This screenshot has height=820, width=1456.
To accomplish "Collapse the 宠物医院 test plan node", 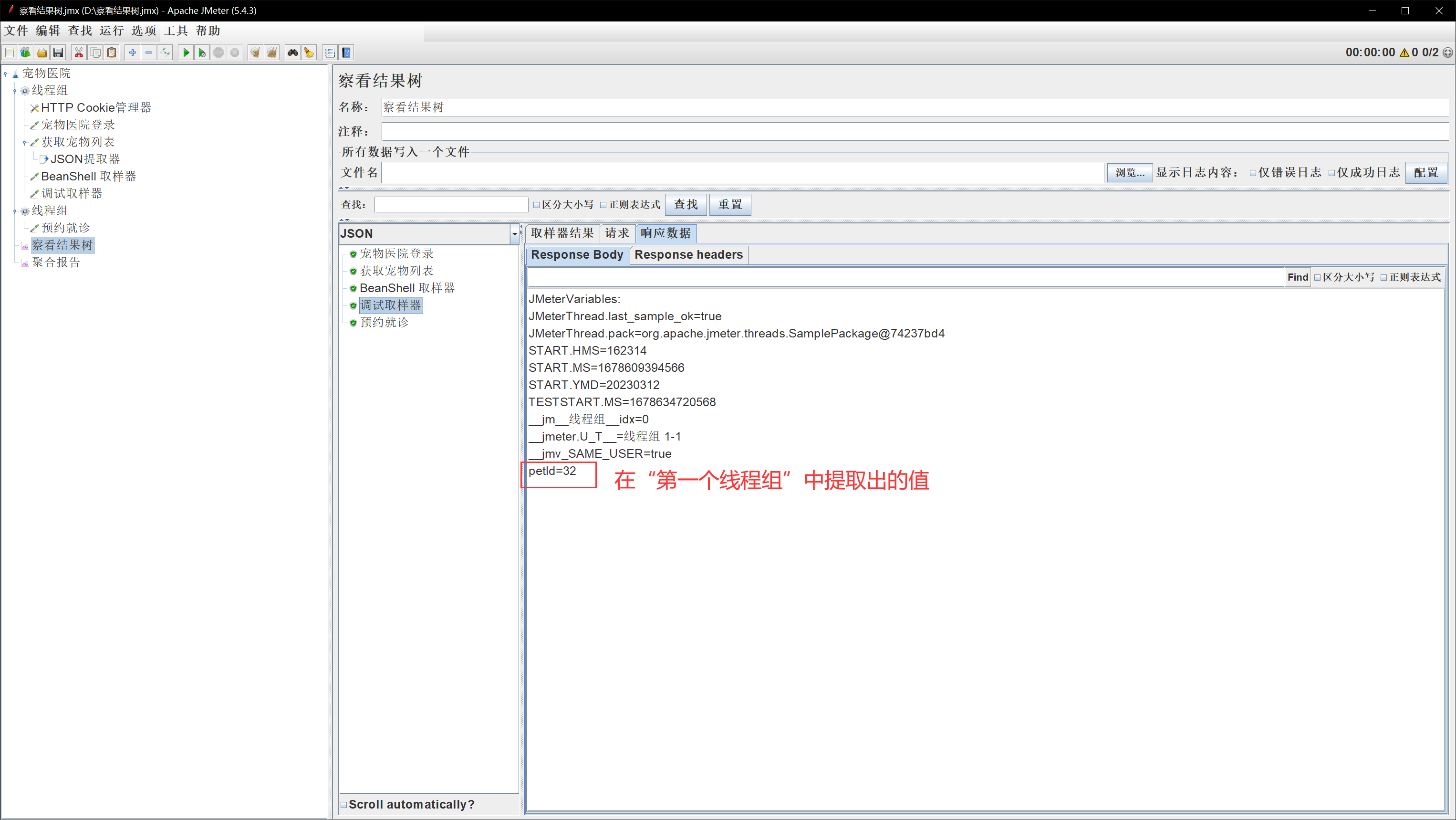I will 6,74.
